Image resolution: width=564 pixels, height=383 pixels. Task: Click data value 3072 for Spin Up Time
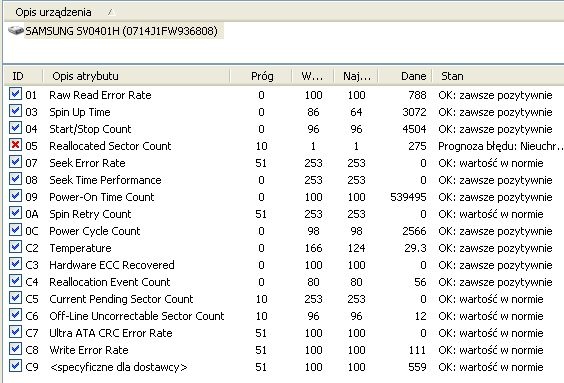click(414, 112)
